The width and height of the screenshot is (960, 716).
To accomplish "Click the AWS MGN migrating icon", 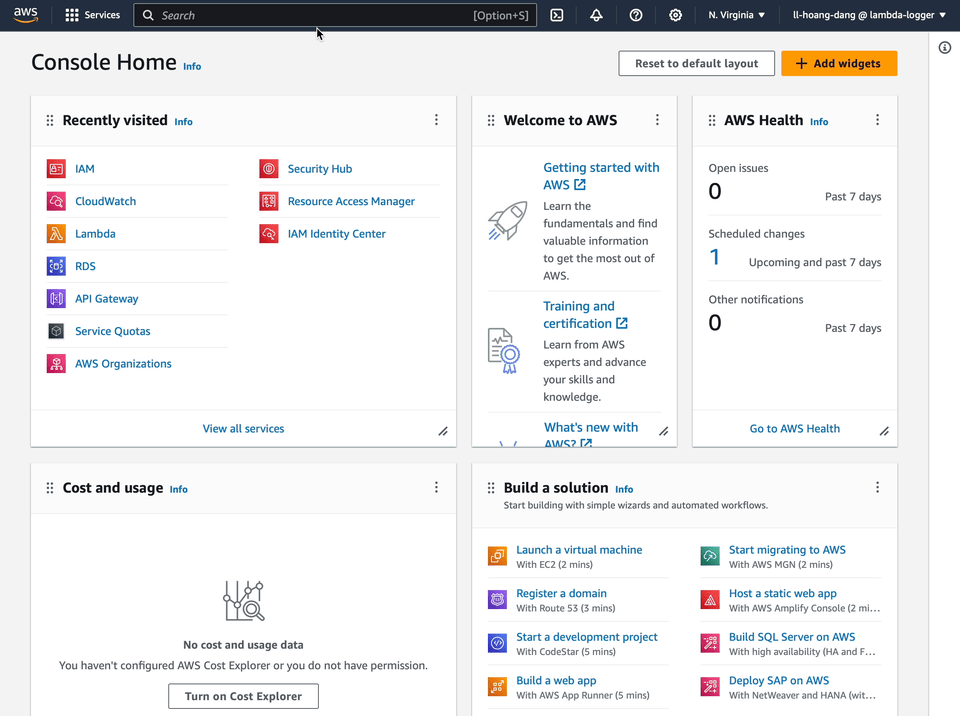I will (710, 556).
